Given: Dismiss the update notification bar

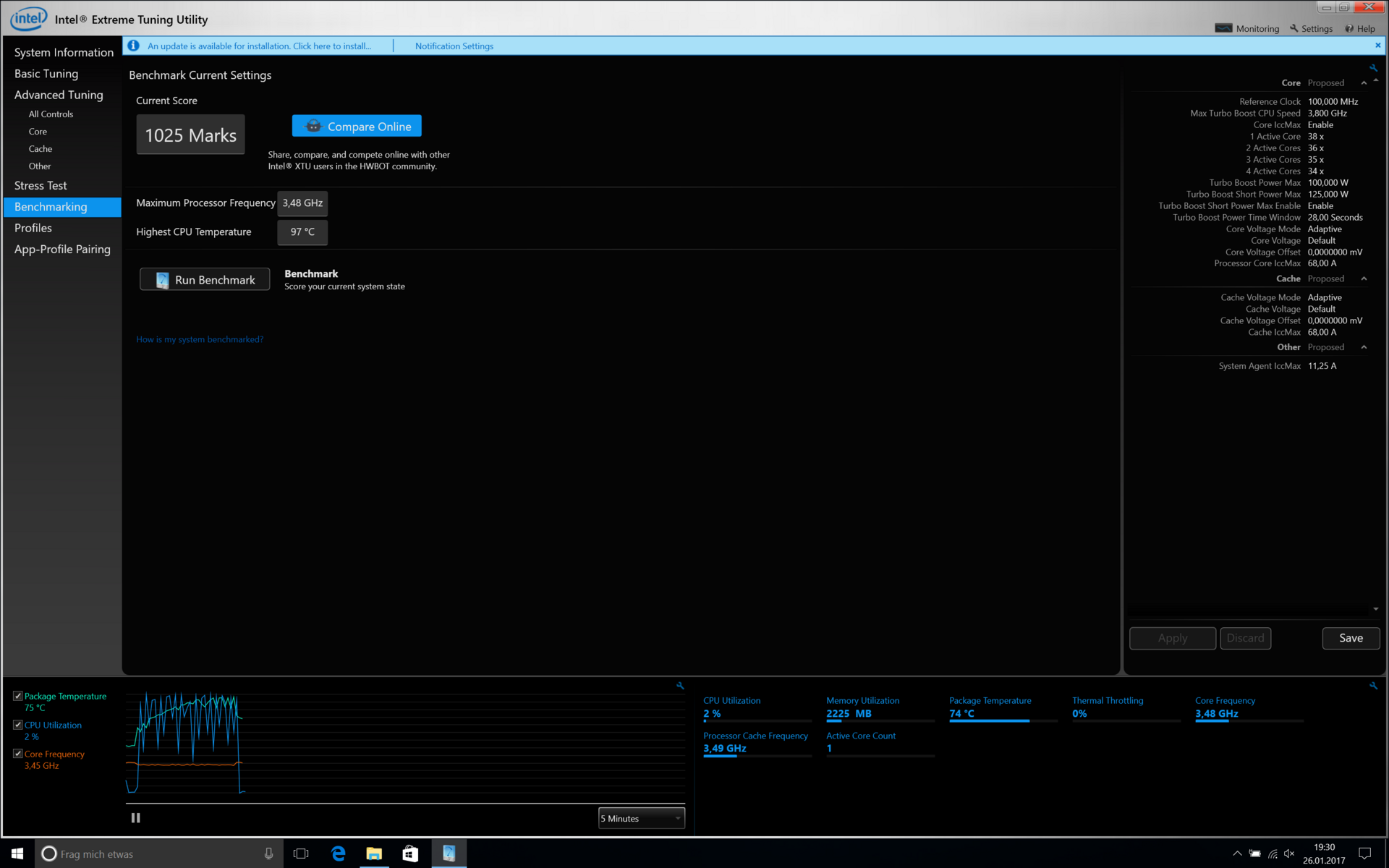Looking at the screenshot, I should point(1377,45).
